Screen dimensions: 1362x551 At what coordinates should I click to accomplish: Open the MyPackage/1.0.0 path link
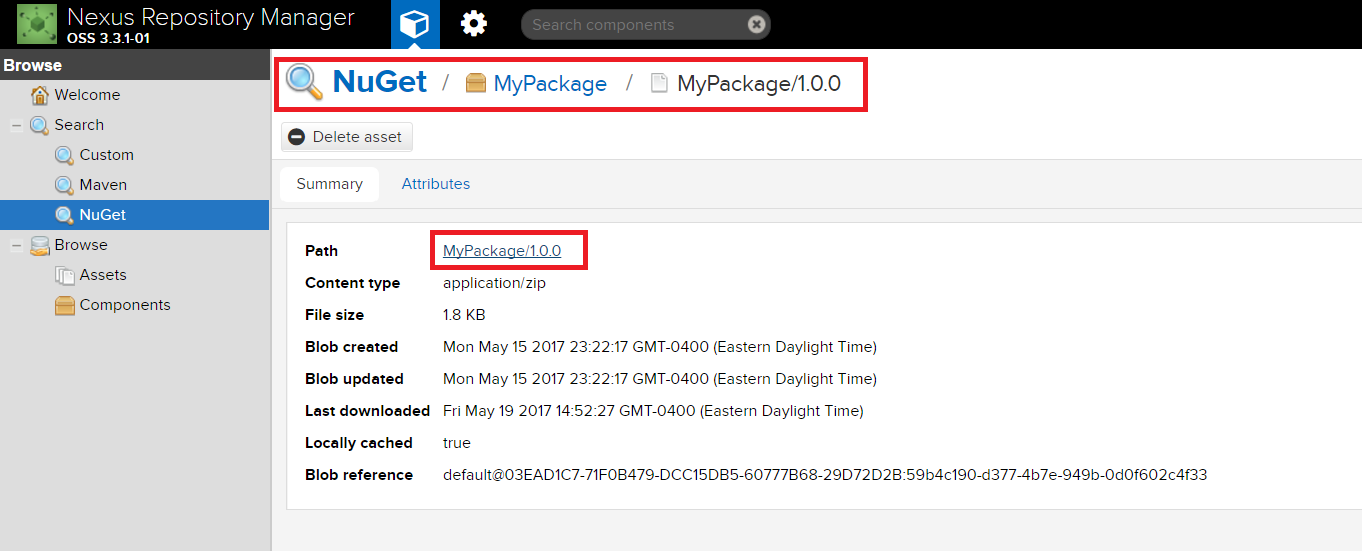502,251
